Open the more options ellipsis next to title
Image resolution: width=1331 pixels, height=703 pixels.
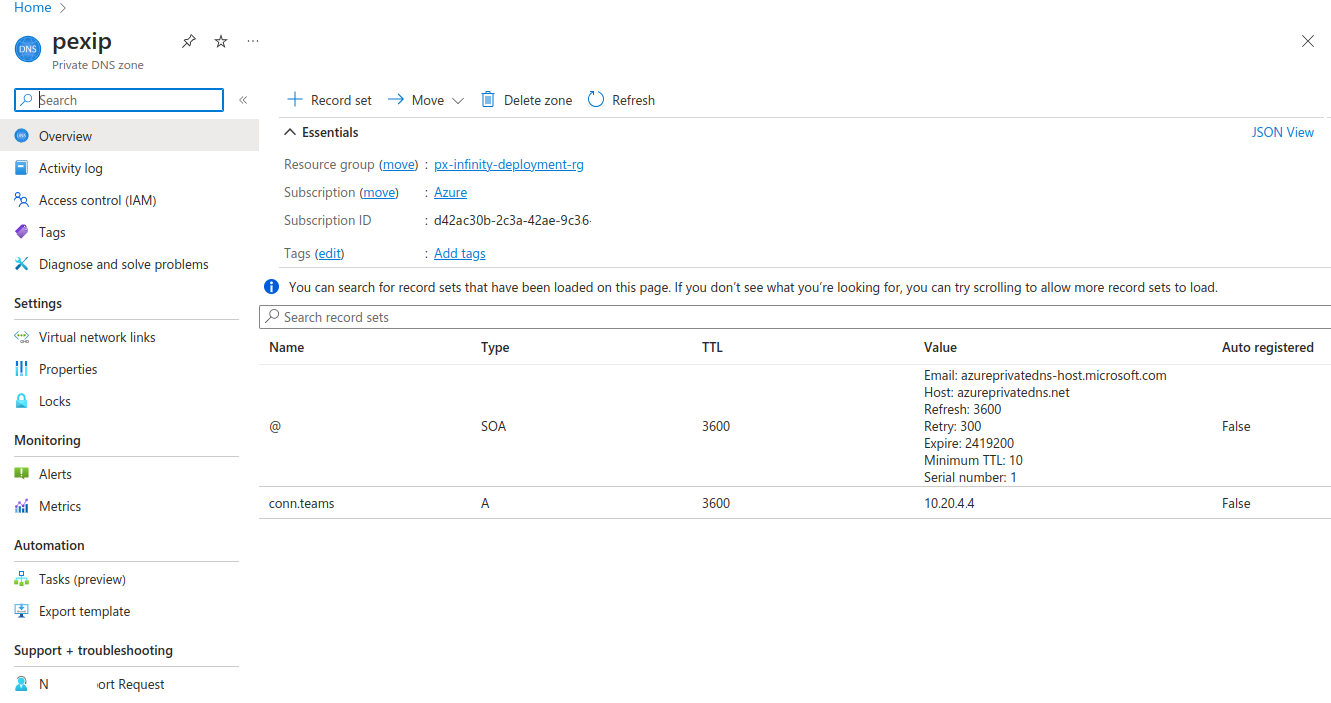pos(253,41)
